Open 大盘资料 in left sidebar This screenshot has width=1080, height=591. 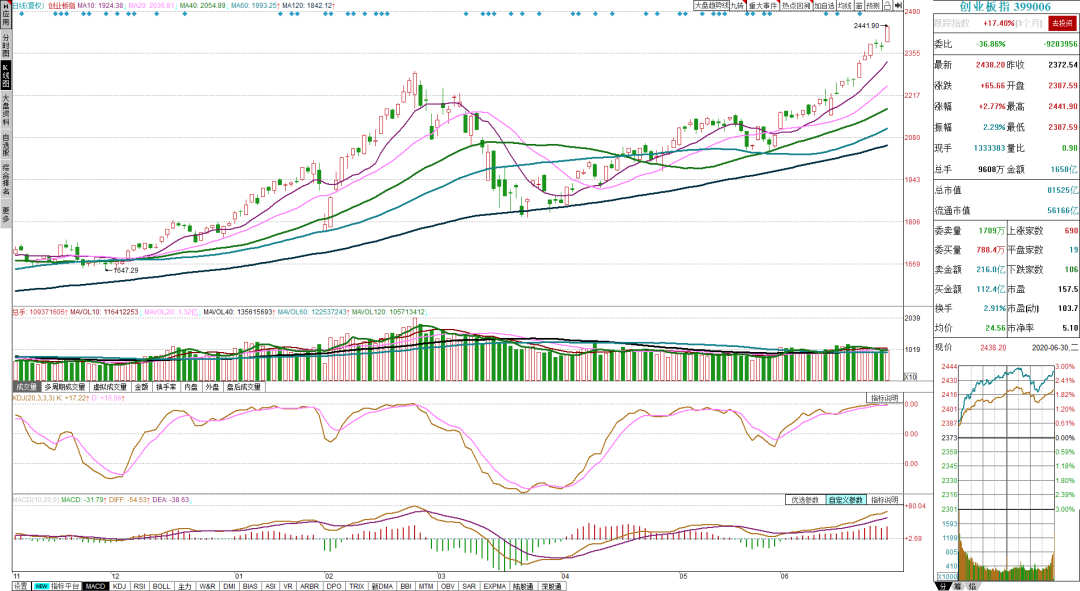click(6, 110)
